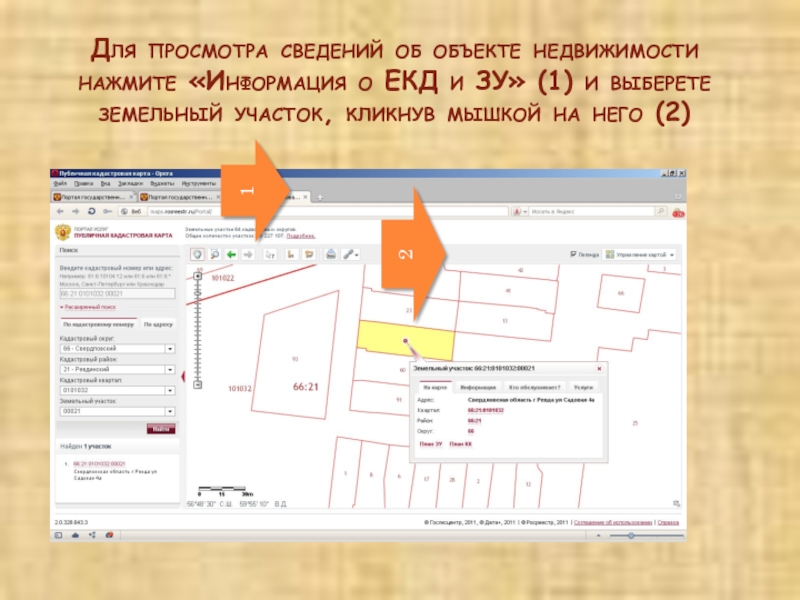Viewport: 800px width, 600px height.
Task: Go to next map extent (grey arrow)
Action: click(x=248, y=254)
